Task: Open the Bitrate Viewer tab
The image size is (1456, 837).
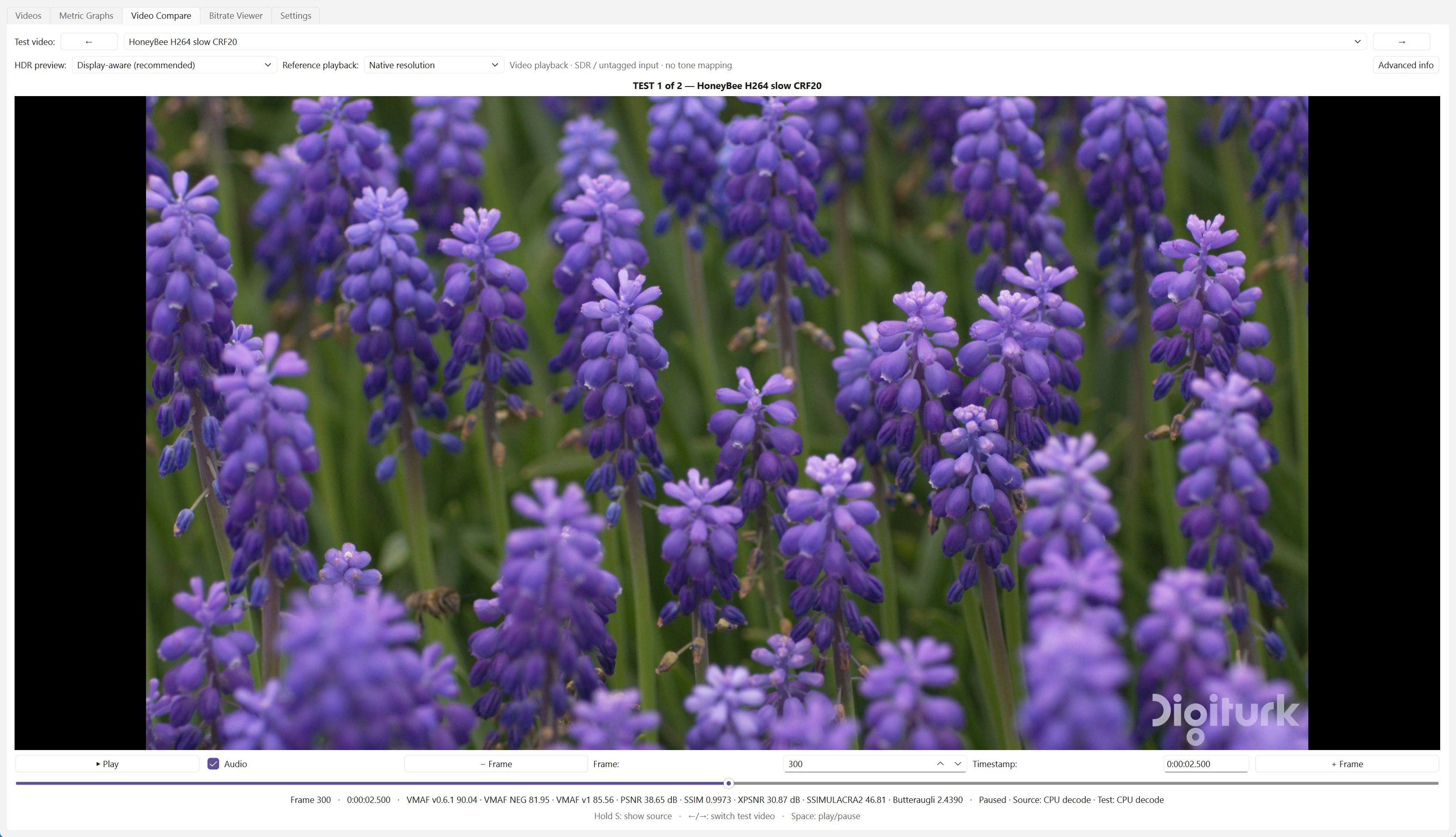Action: click(236, 15)
